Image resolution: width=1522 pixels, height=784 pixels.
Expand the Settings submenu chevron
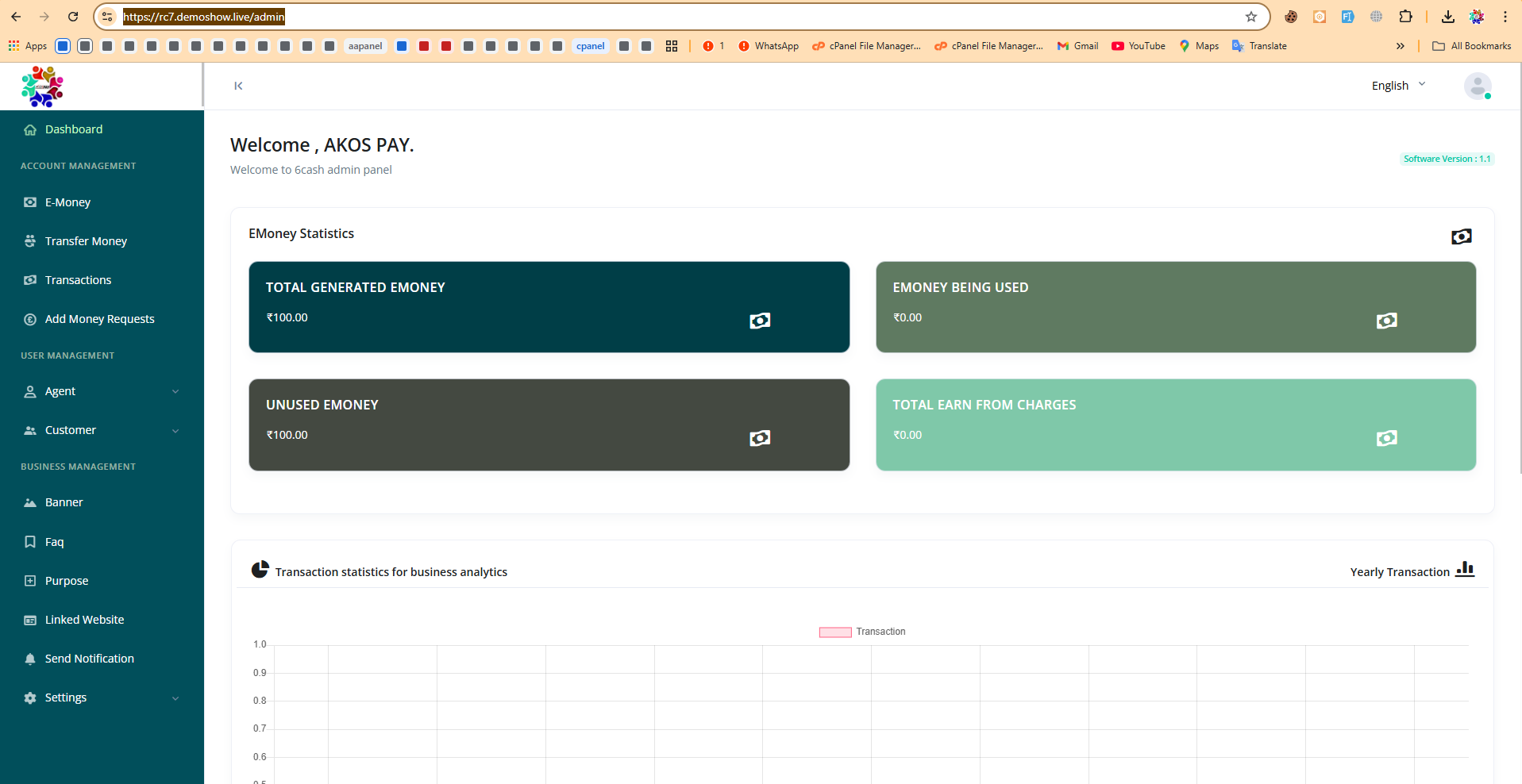point(175,698)
